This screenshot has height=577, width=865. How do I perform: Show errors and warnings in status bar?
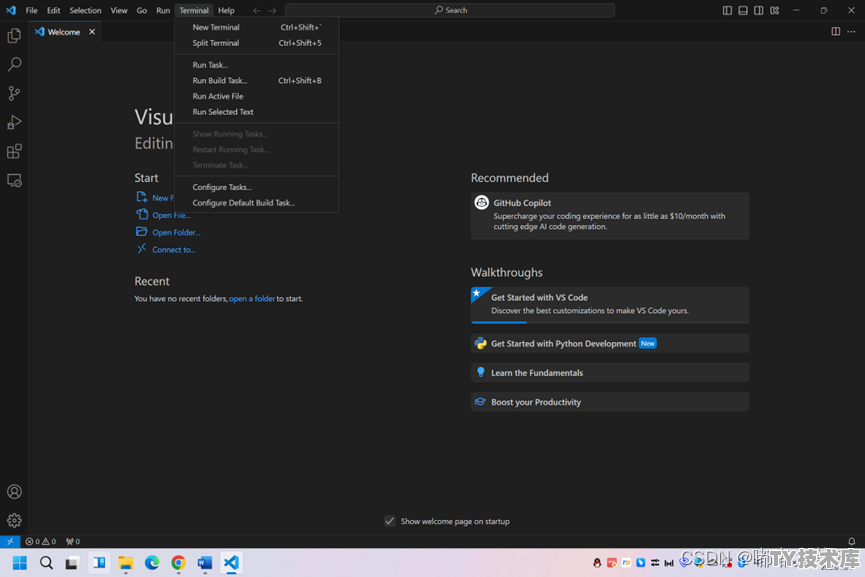tap(41, 541)
